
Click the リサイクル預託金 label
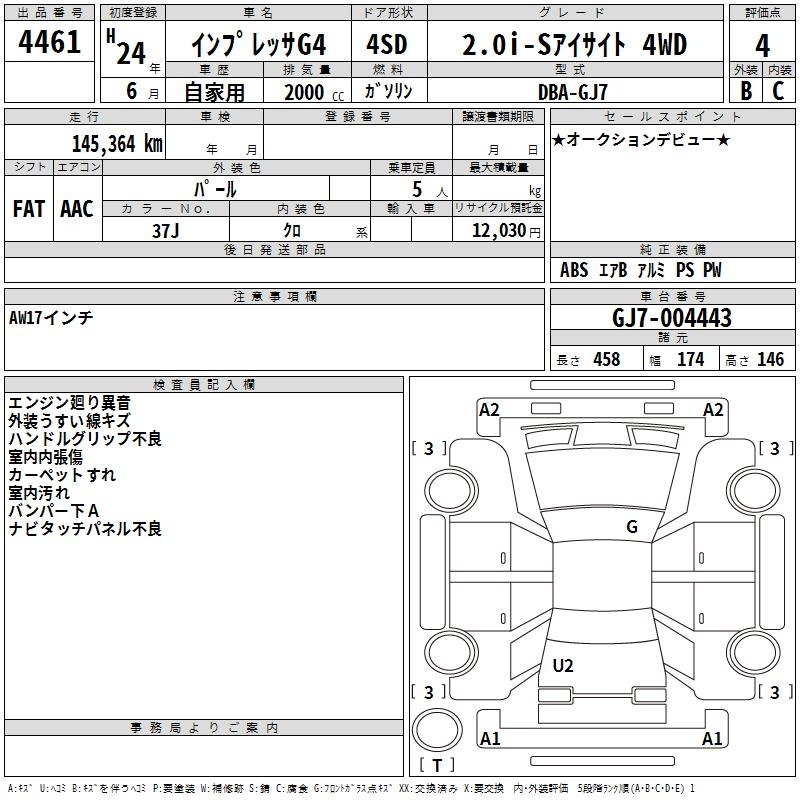tap(498, 208)
